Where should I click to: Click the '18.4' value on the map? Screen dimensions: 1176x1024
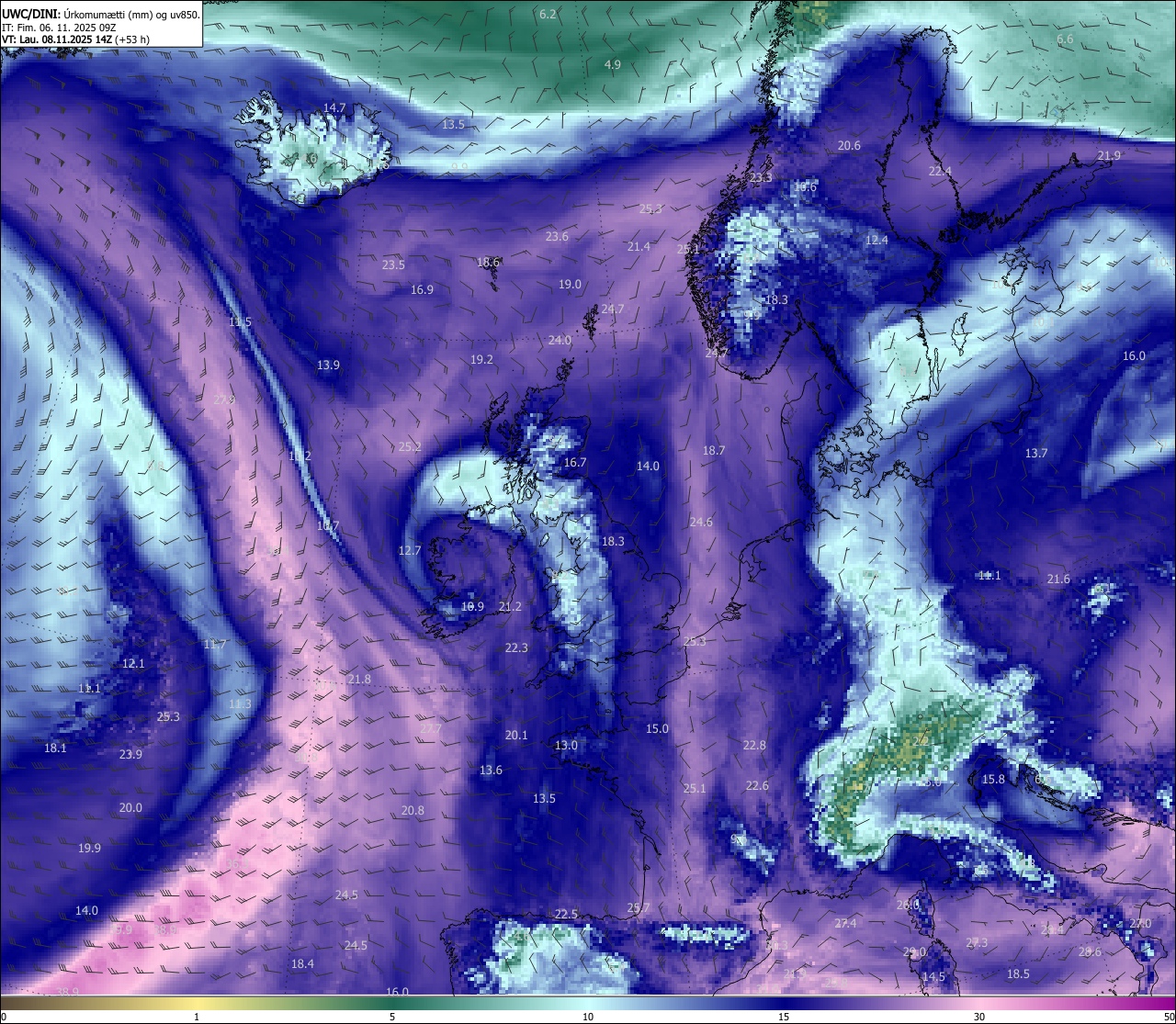(x=302, y=963)
